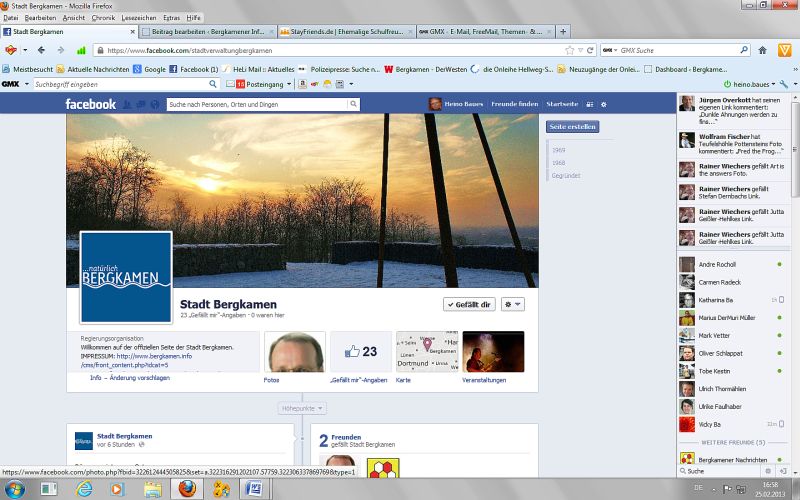Click the Amazon icon in GMX toolbar
Image resolution: width=800 pixels, height=500 pixels.
coord(303,84)
